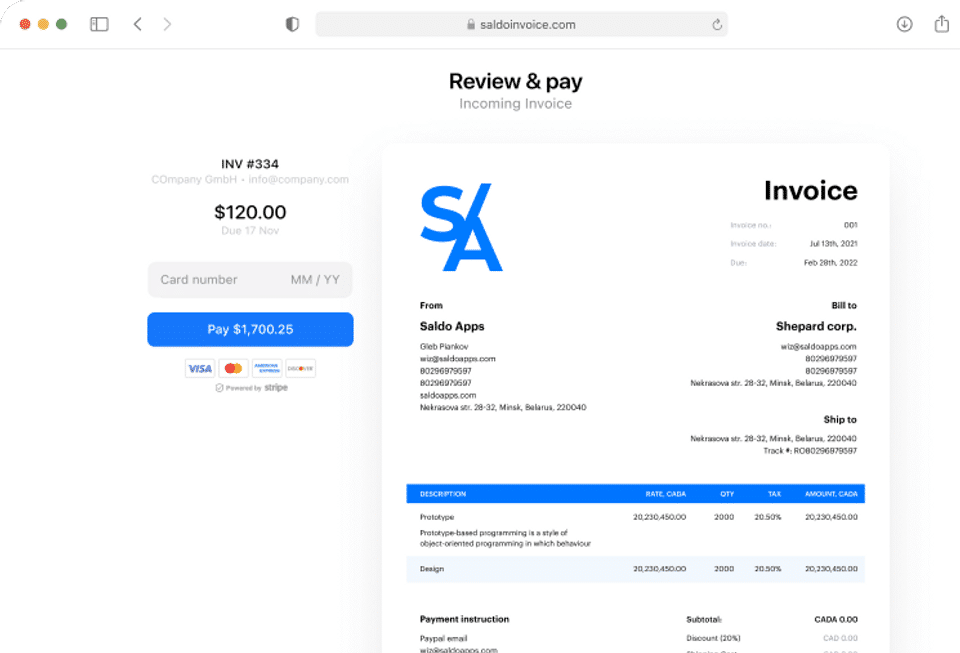This screenshot has height=653, width=960.
Task: Click the Paypal email label
Action: 443,638
